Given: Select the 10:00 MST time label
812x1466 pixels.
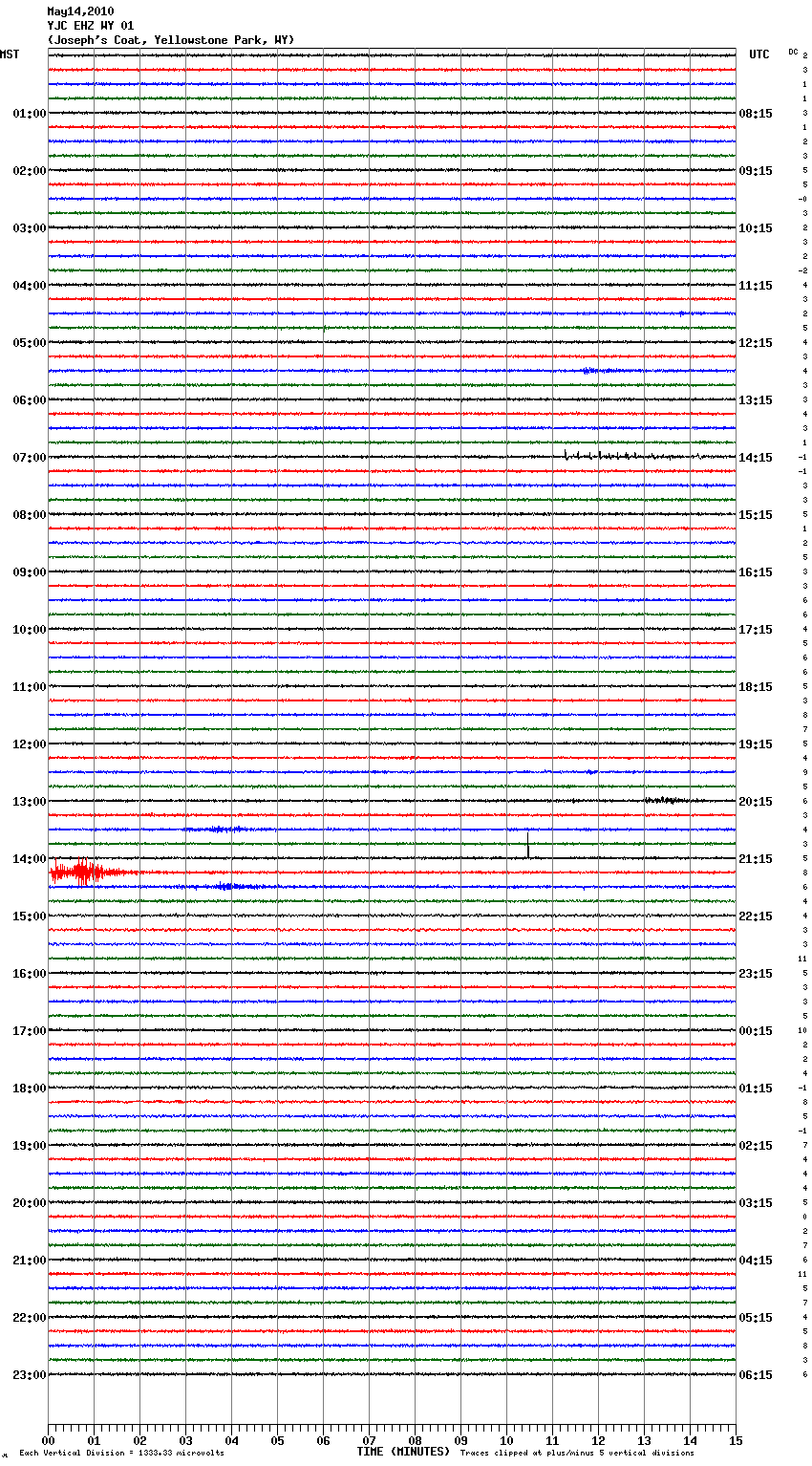Looking at the screenshot, I should 30,630.
